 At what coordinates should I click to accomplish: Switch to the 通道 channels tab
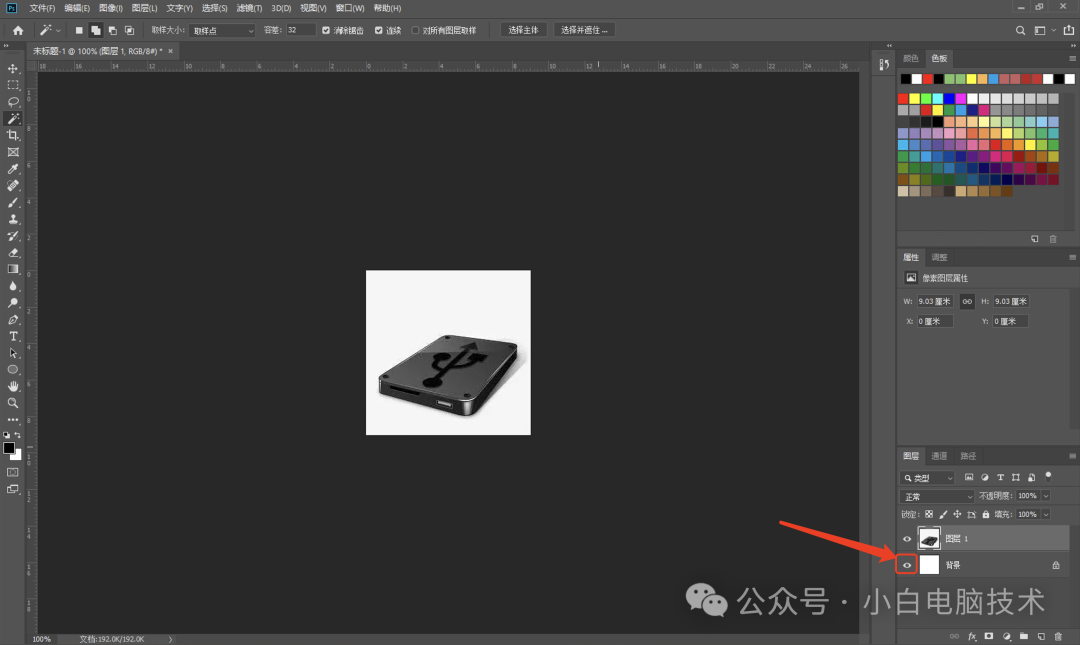(939, 456)
